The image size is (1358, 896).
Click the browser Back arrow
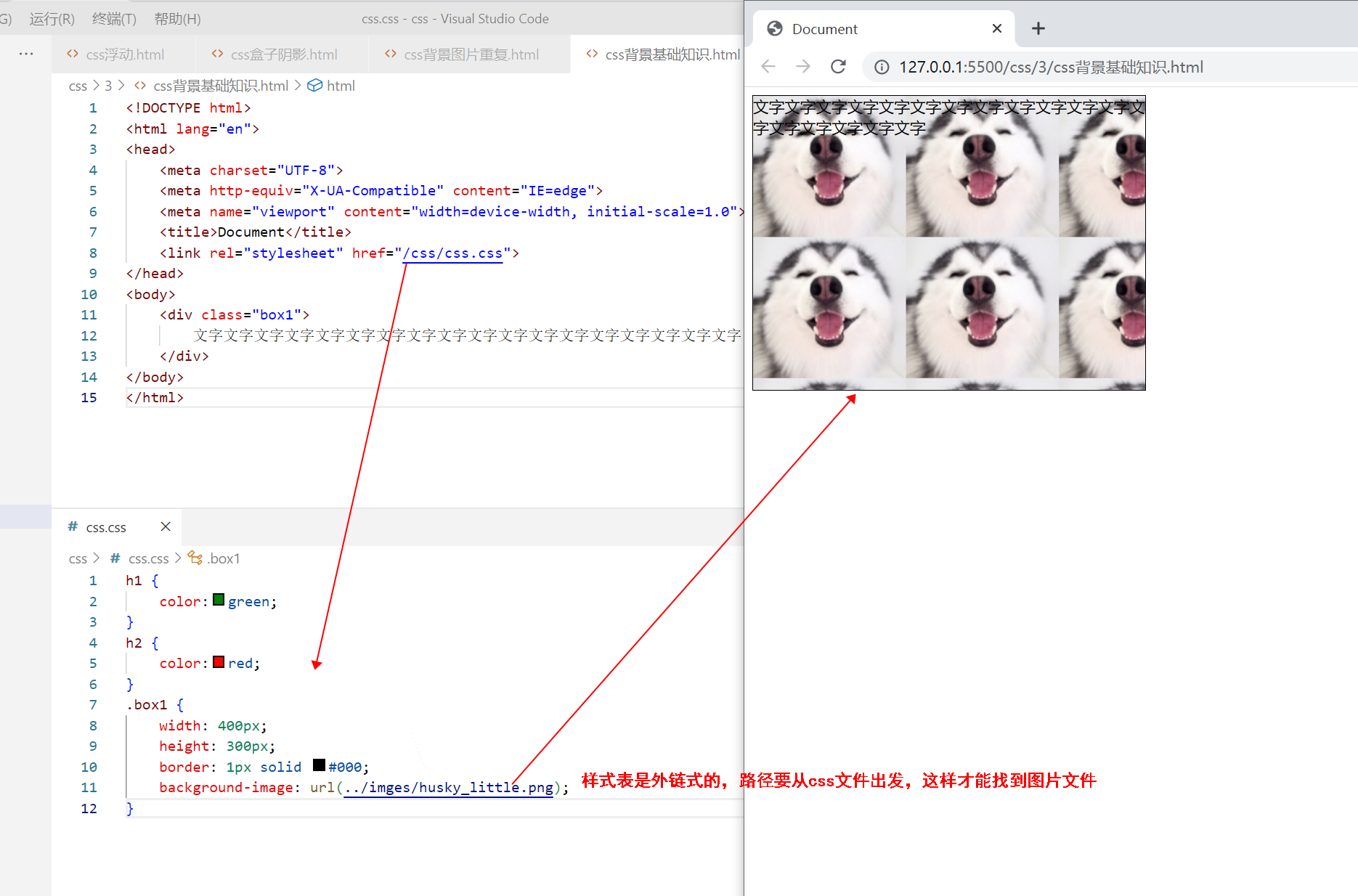click(x=768, y=67)
